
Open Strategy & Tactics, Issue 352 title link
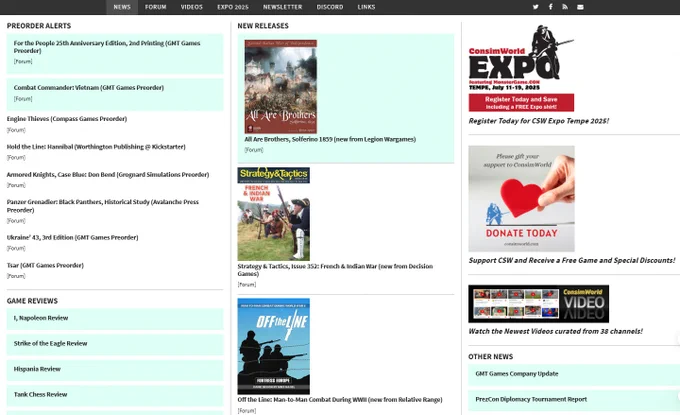tap(335, 270)
